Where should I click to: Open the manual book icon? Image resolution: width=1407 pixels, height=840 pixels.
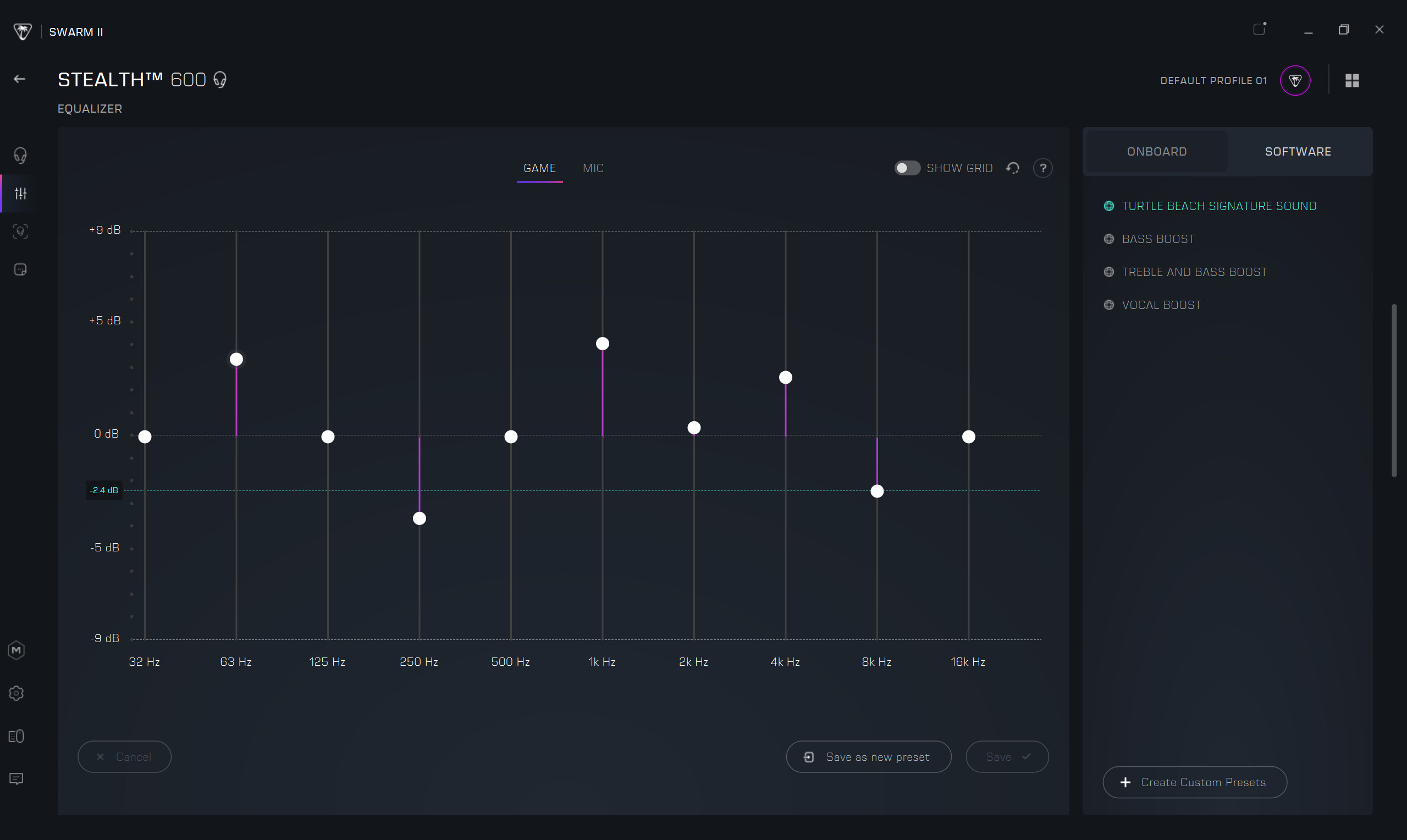pos(16,737)
